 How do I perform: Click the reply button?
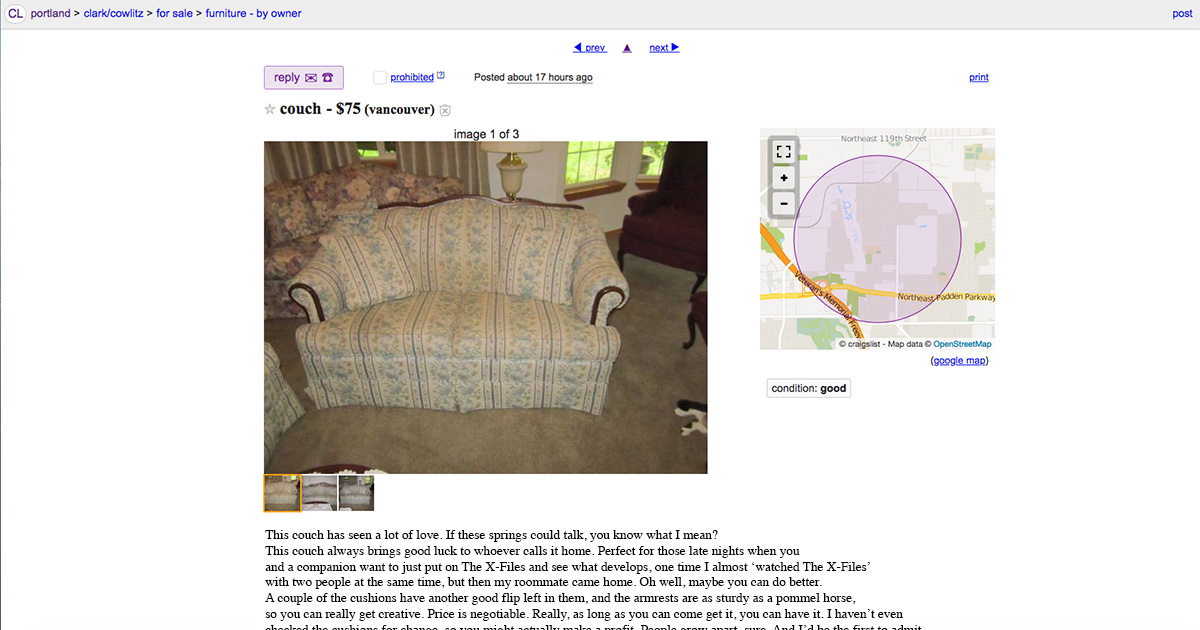click(x=304, y=78)
